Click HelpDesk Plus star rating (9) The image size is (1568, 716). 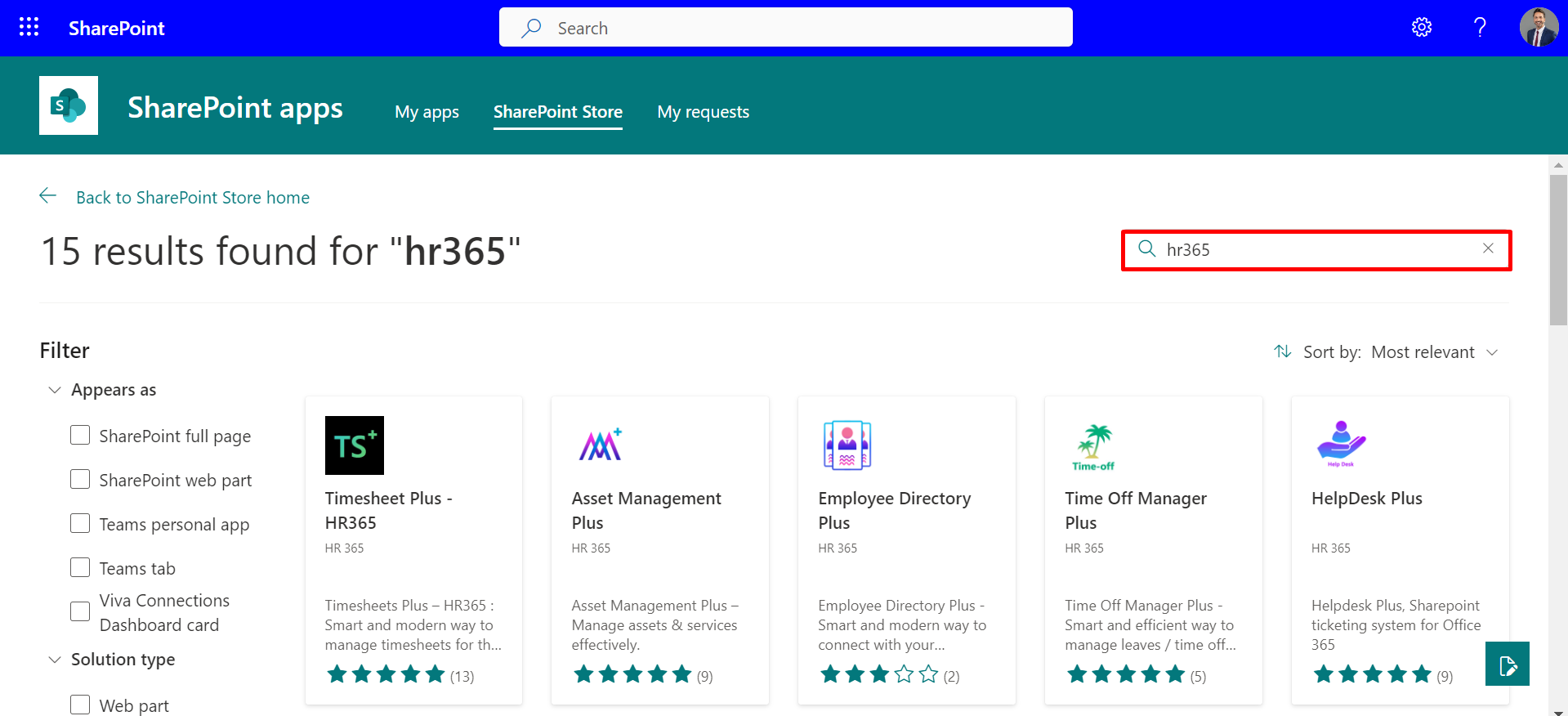pos(1383,675)
